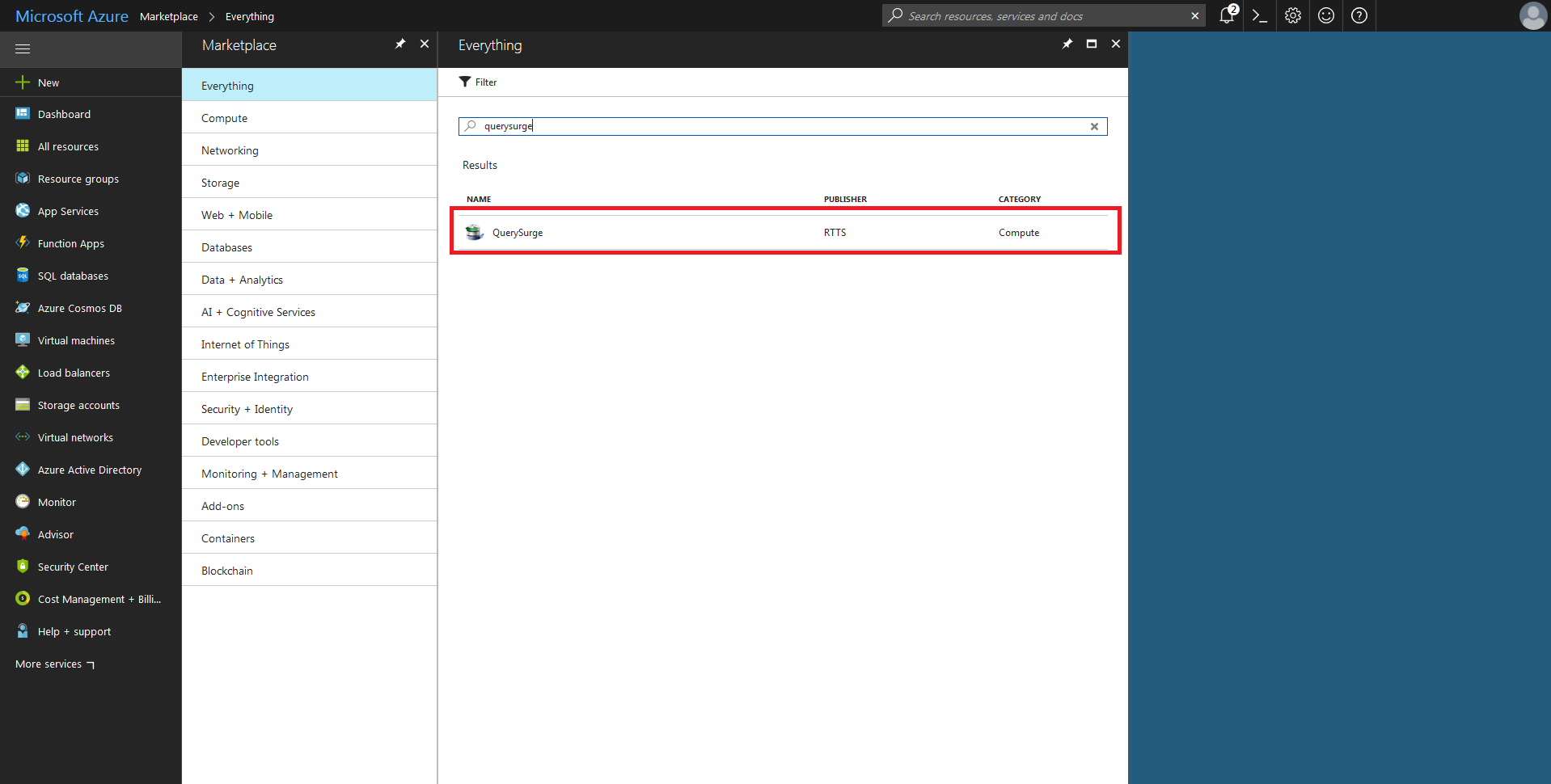Select the Networking category

[310, 150]
